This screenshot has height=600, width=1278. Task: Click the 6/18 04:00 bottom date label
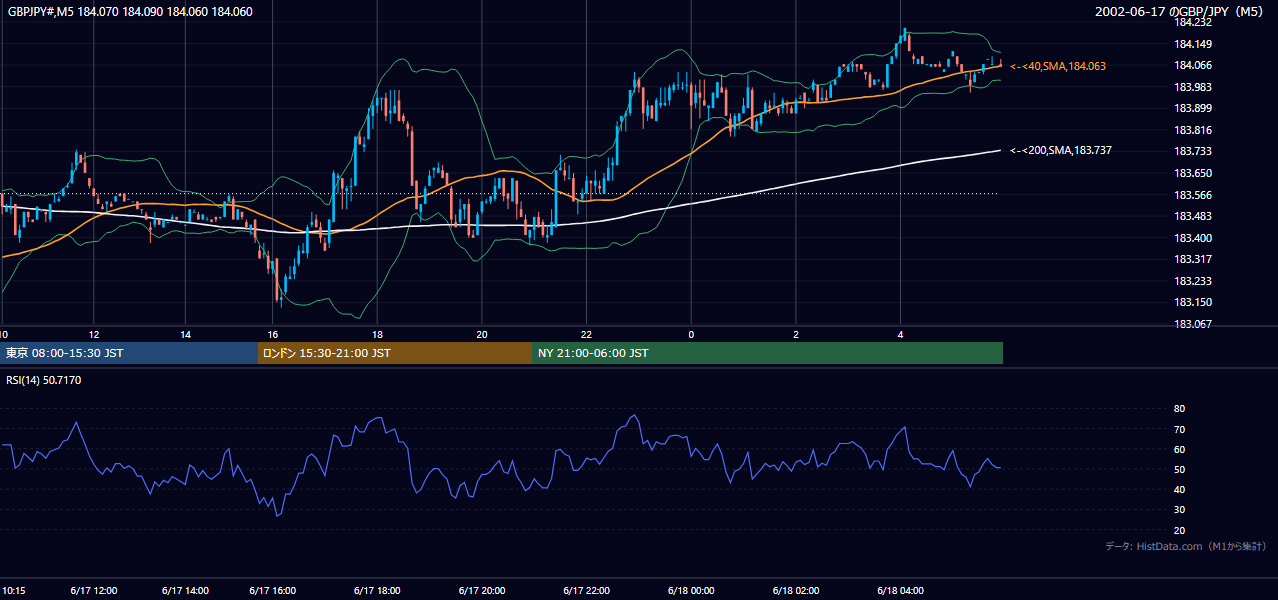click(900, 590)
